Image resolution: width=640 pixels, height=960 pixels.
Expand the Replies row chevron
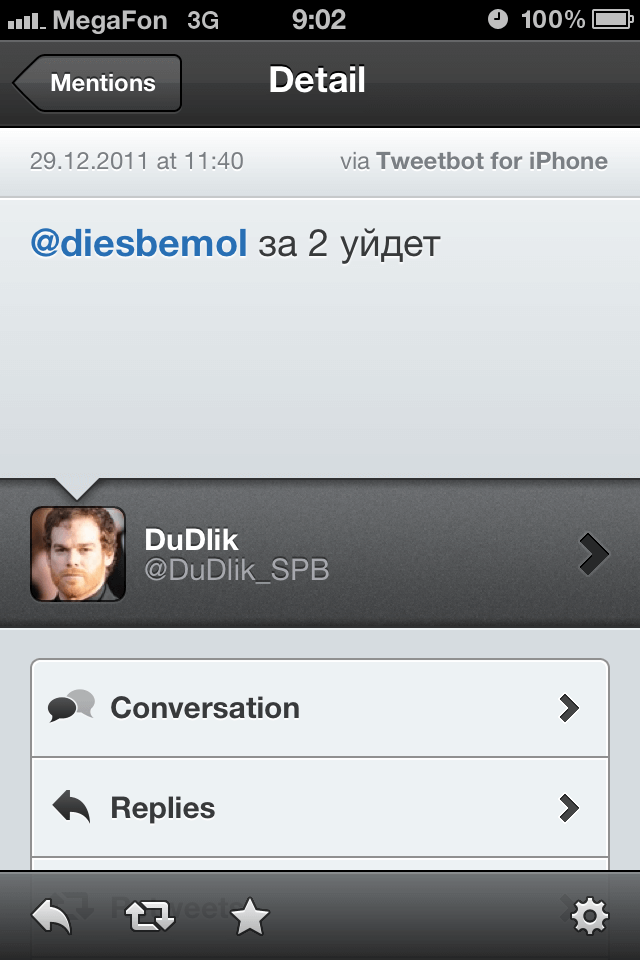[x=569, y=808]
